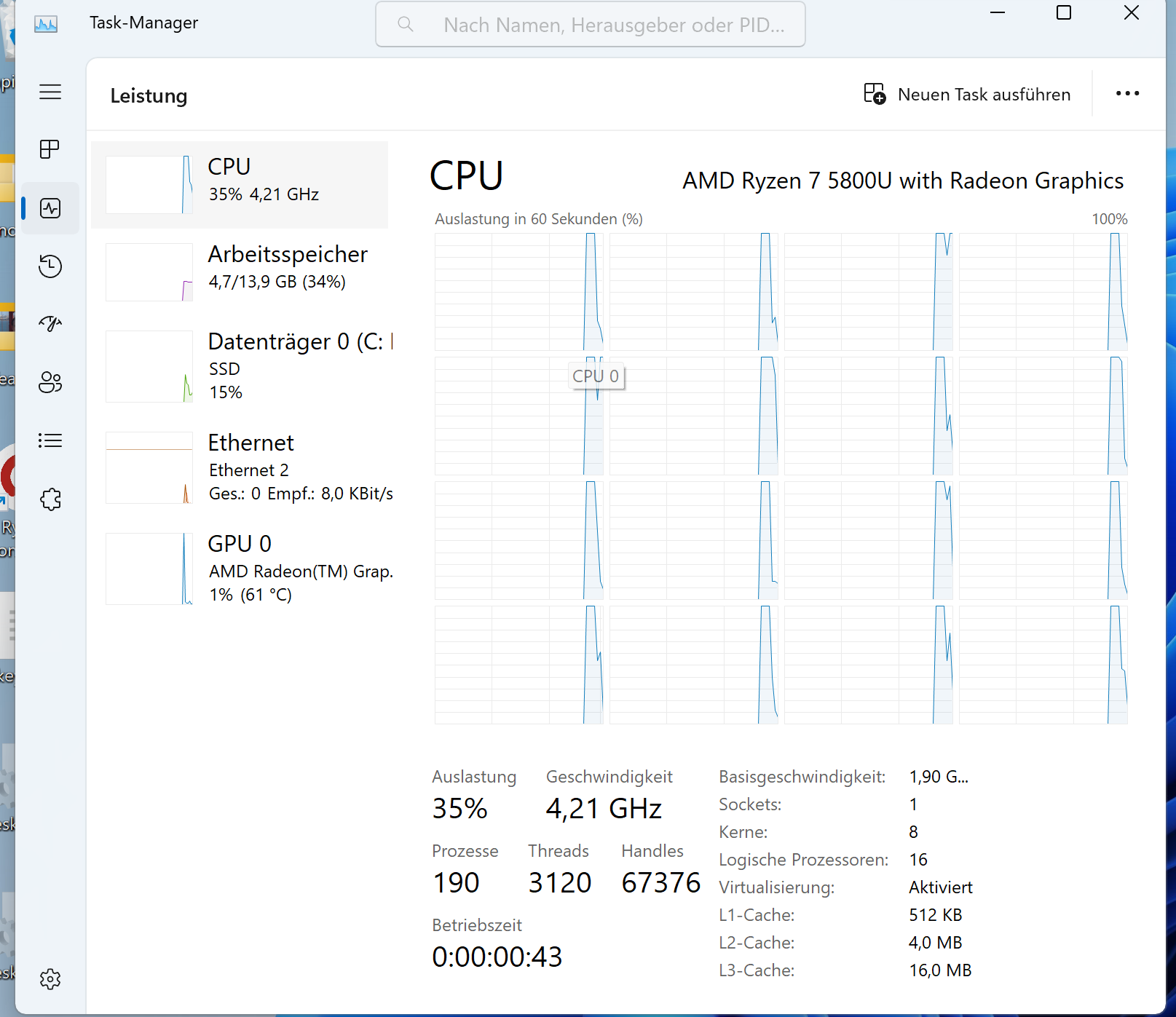This screenshot has width=1176, height=1017.
Task: Click the new task icon beside Neuen Task ausführen
Action: click(x=875, y=94)
